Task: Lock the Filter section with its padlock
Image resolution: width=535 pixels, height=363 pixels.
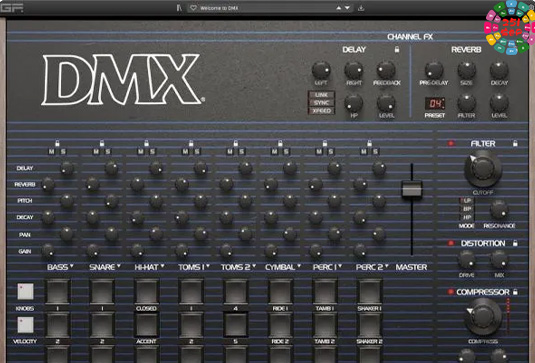Action: [515, 144]
